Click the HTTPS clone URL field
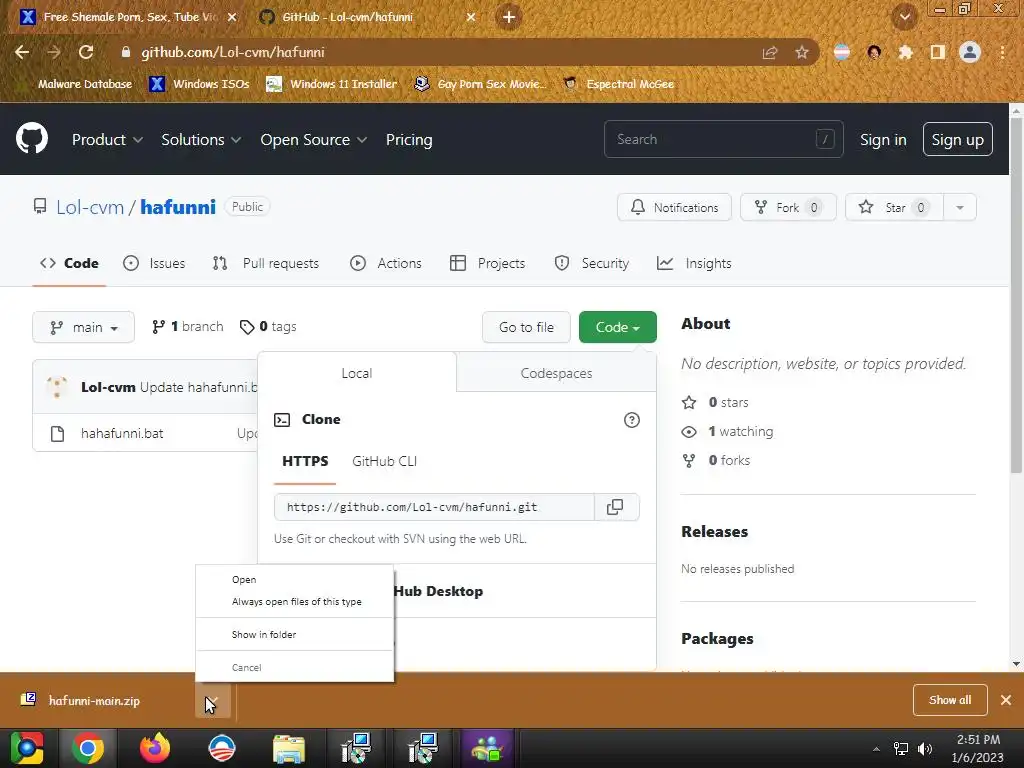 pyautogui.click(x=434, y=507)
